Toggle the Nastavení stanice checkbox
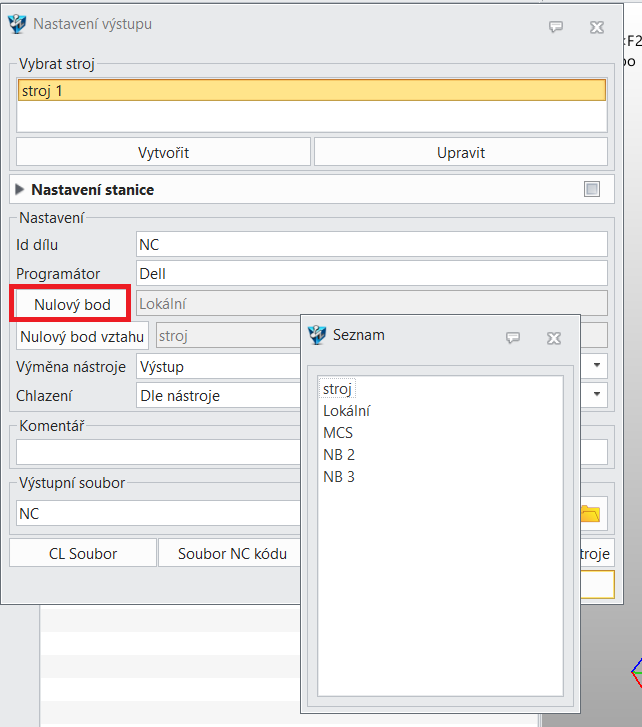642x727 pixels. [592, 189]
